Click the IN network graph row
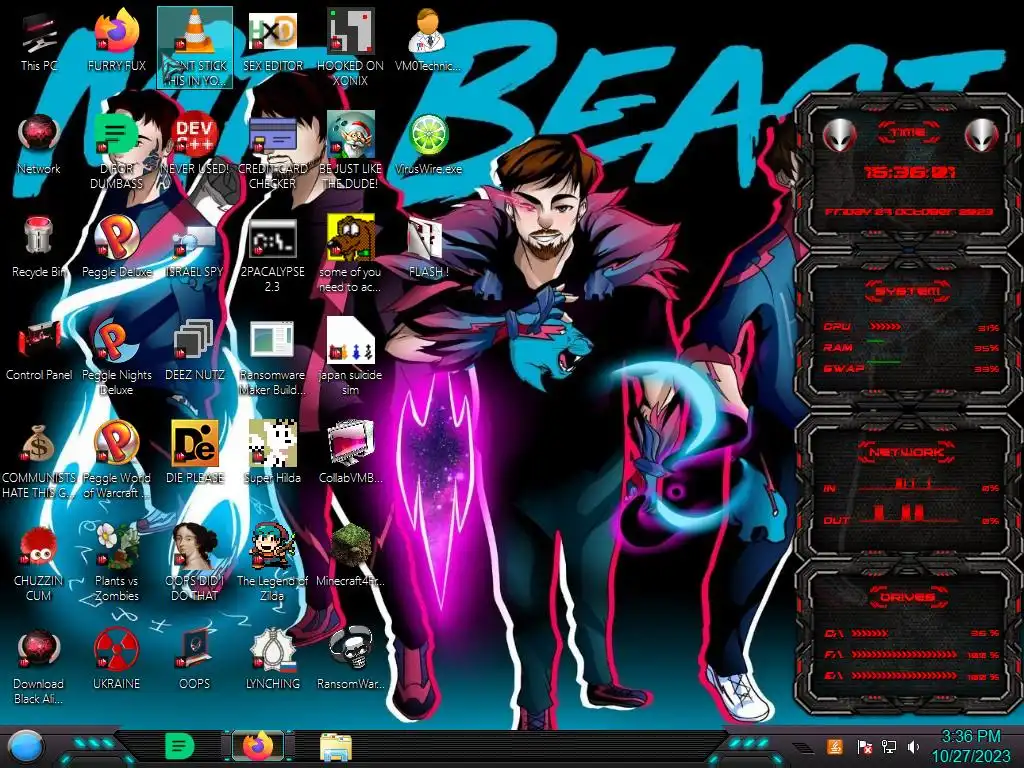 coord(911,485)
